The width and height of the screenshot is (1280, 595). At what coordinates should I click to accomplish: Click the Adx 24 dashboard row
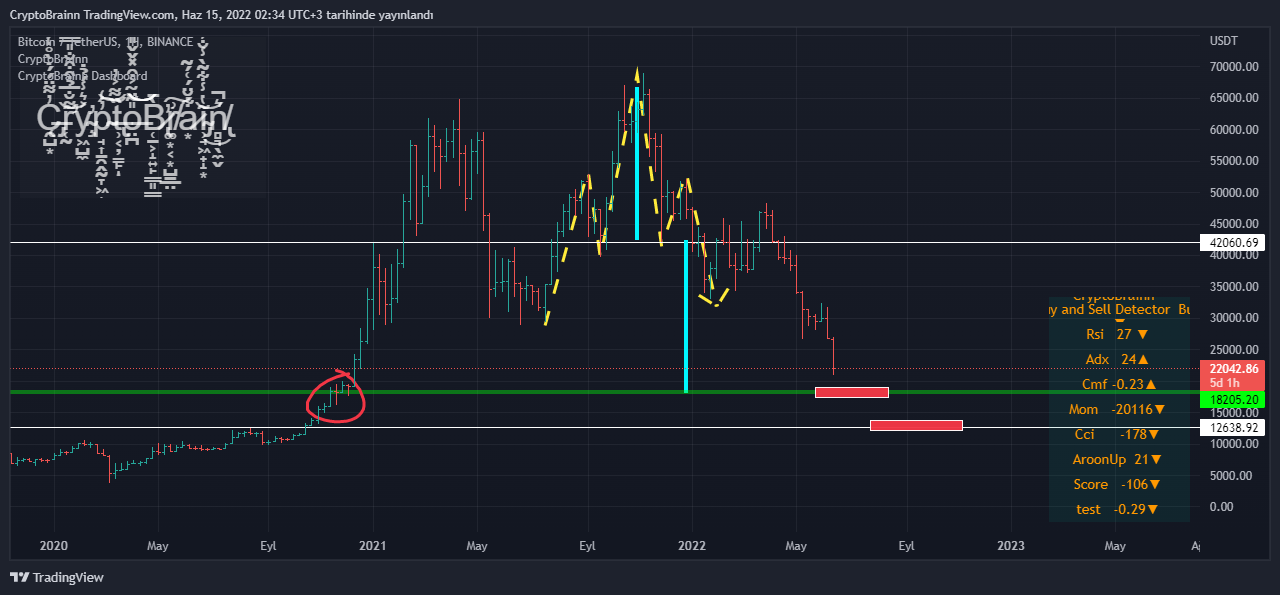[x=1118, y=359]
